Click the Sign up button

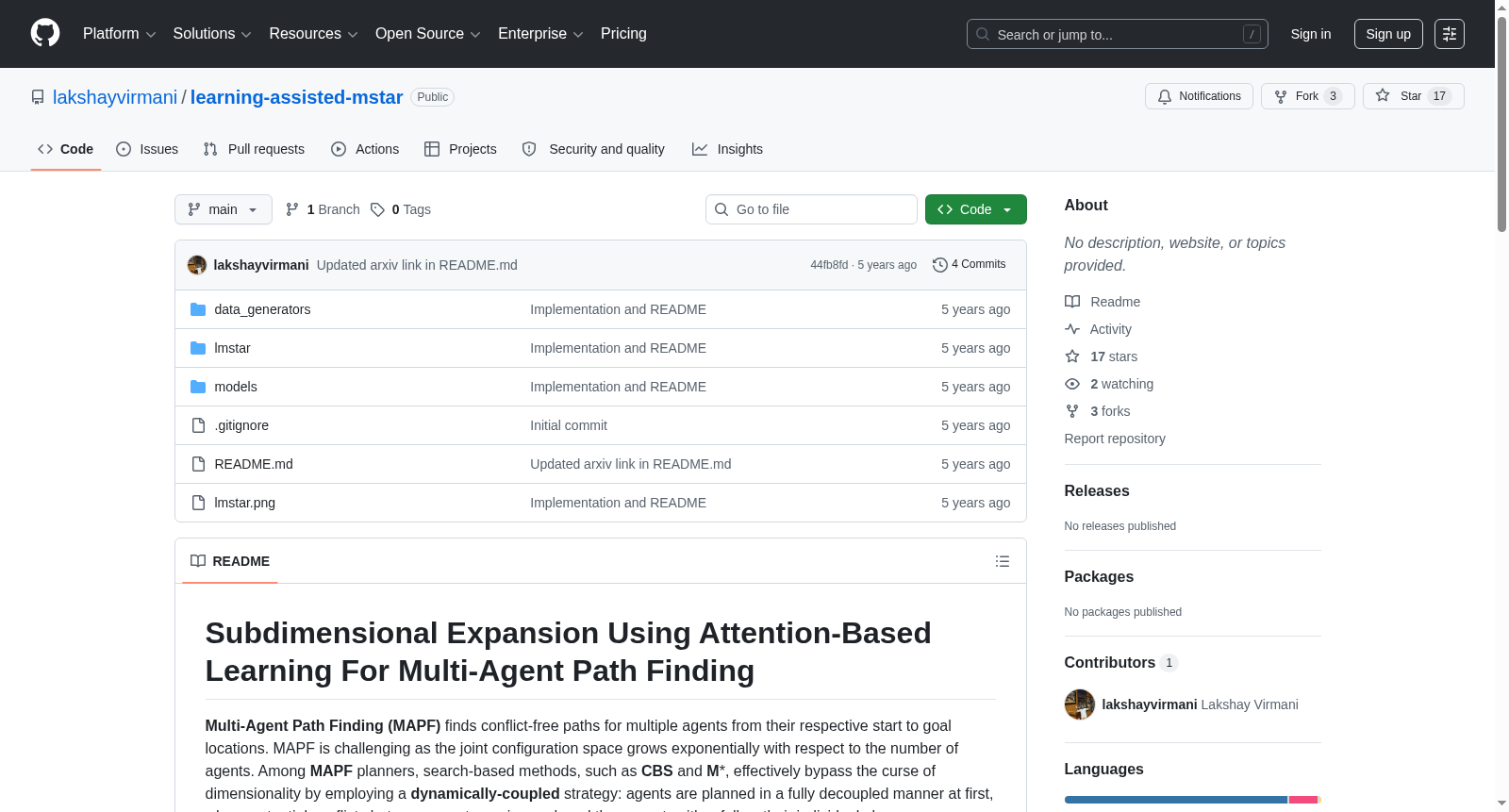pos(1388,34)
